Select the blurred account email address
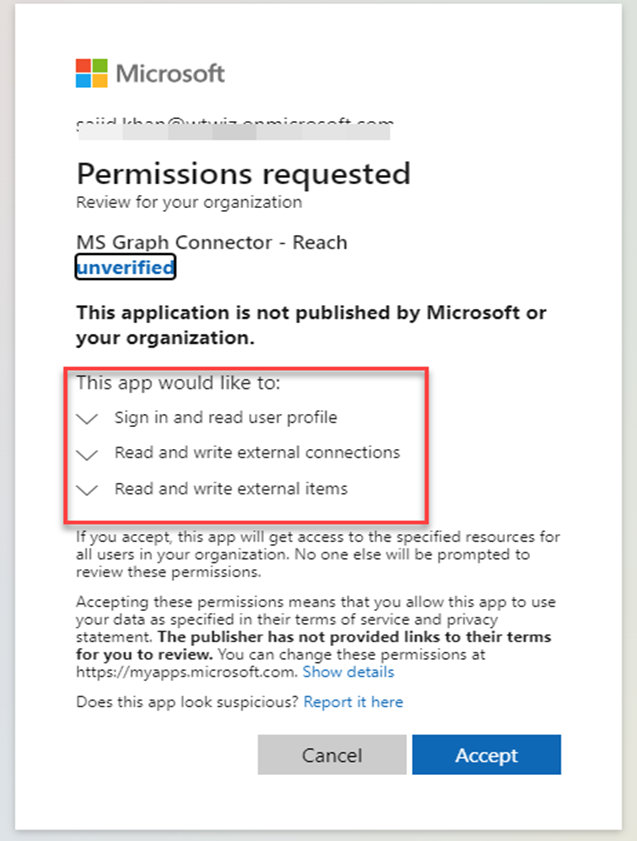The height and width of the screenshot is (841, 637). 234,129
